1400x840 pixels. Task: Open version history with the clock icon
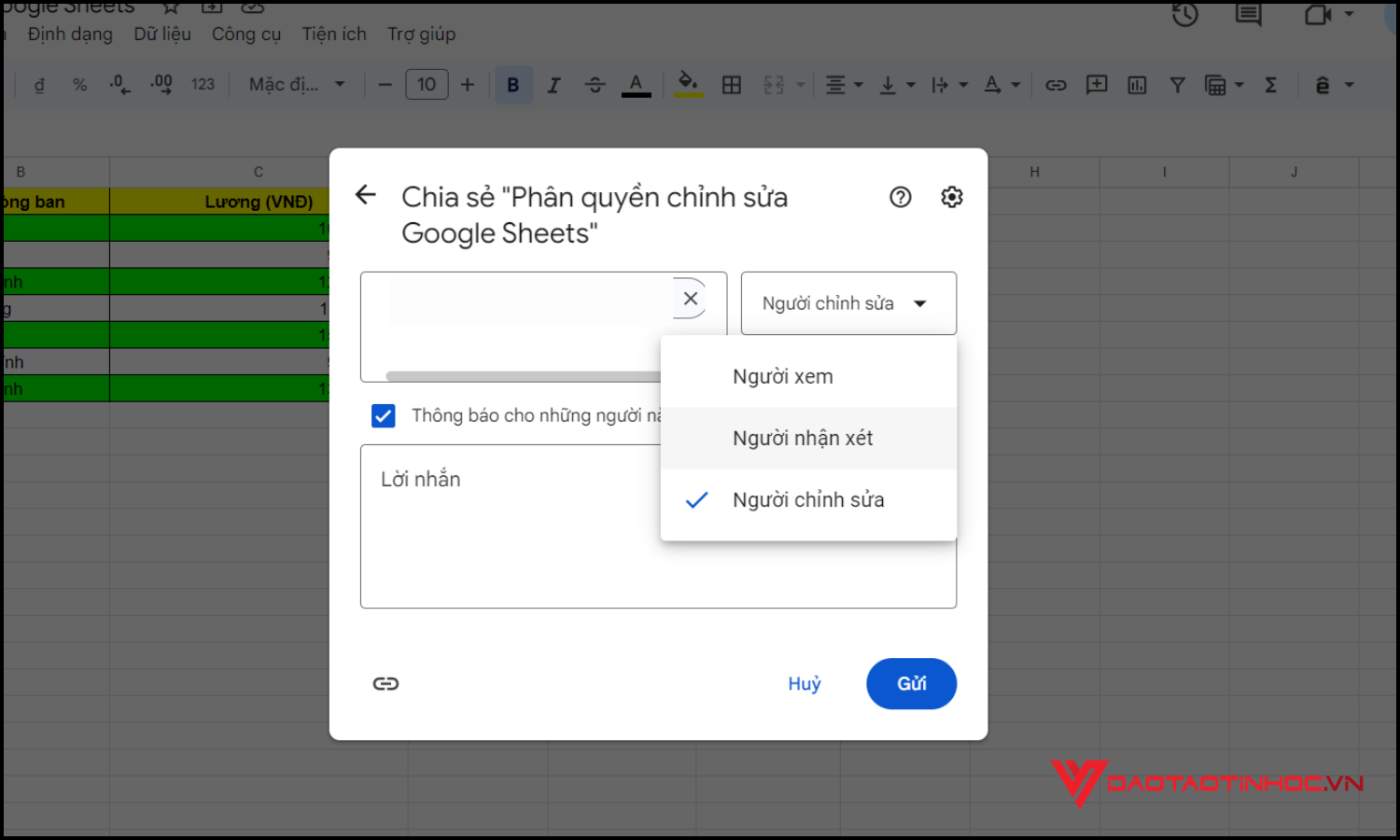tap(1183, 16)
